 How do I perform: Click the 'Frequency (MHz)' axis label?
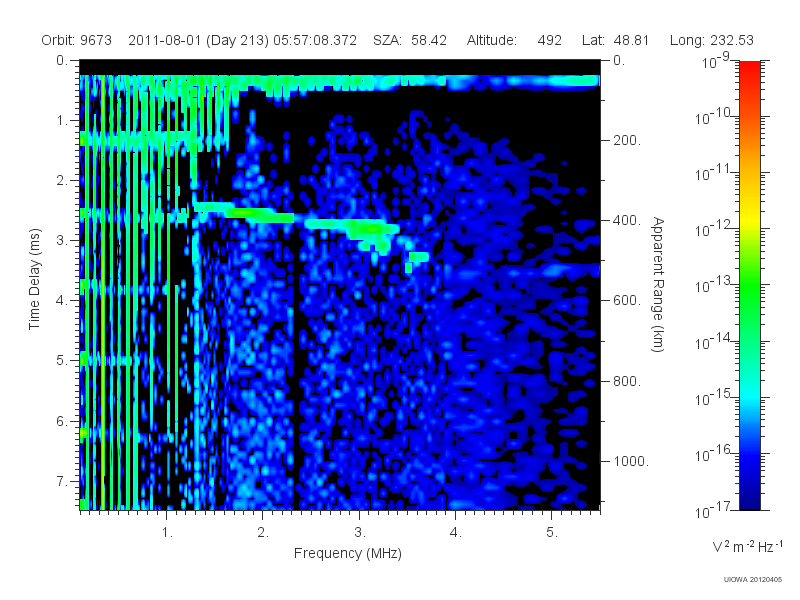tap(348, 554)
